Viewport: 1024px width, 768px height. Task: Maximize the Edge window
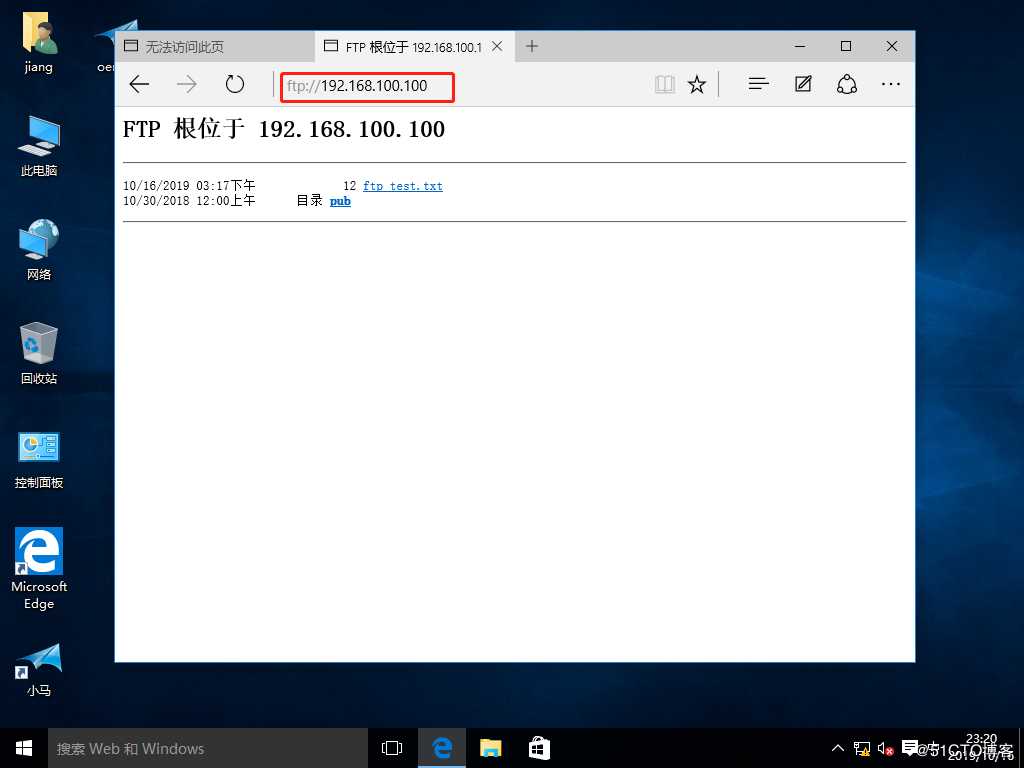[846, 46]
